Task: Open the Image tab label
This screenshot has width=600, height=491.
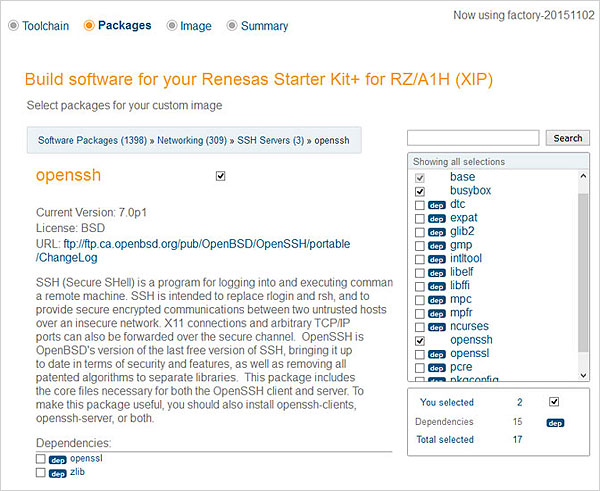Action: [196, 26]
